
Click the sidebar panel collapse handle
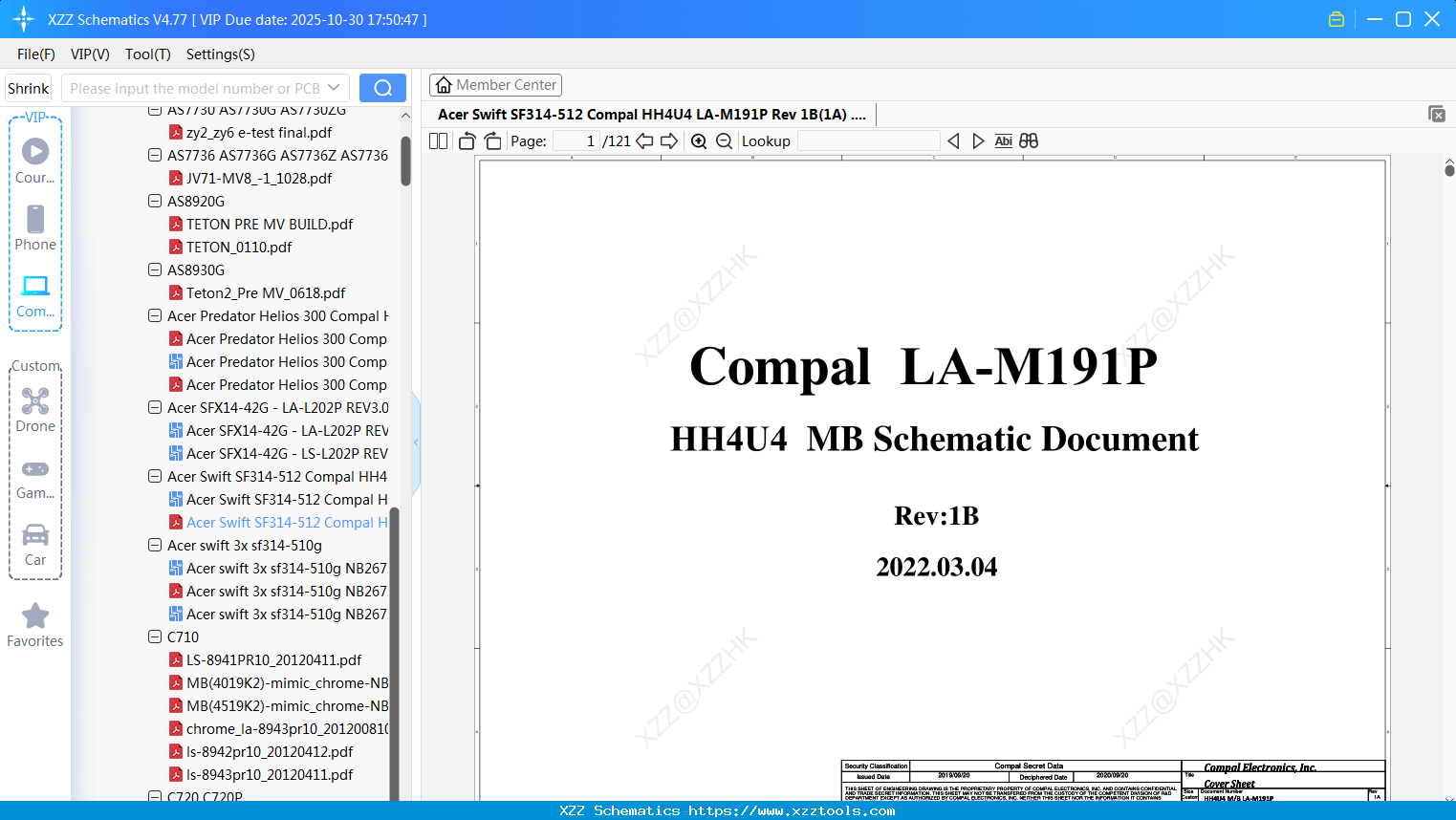click(x=416, y=442)
